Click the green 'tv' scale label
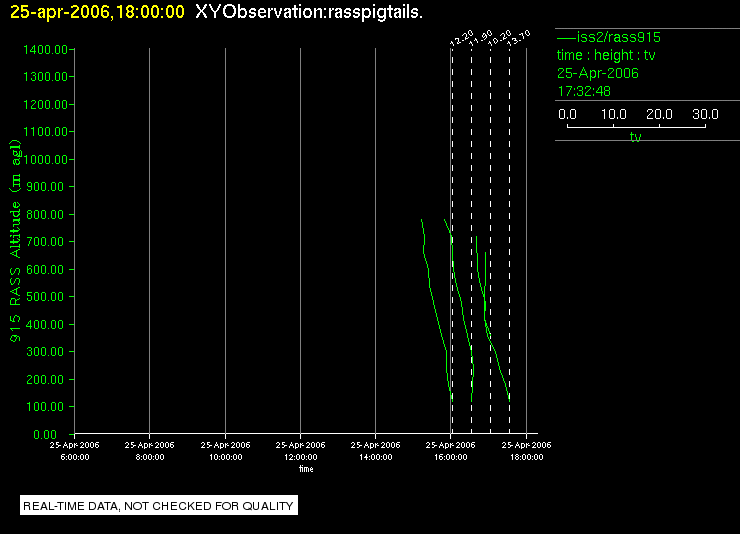Image resolution: width=740 pixels, height=534 pixels. click(636, 137)
